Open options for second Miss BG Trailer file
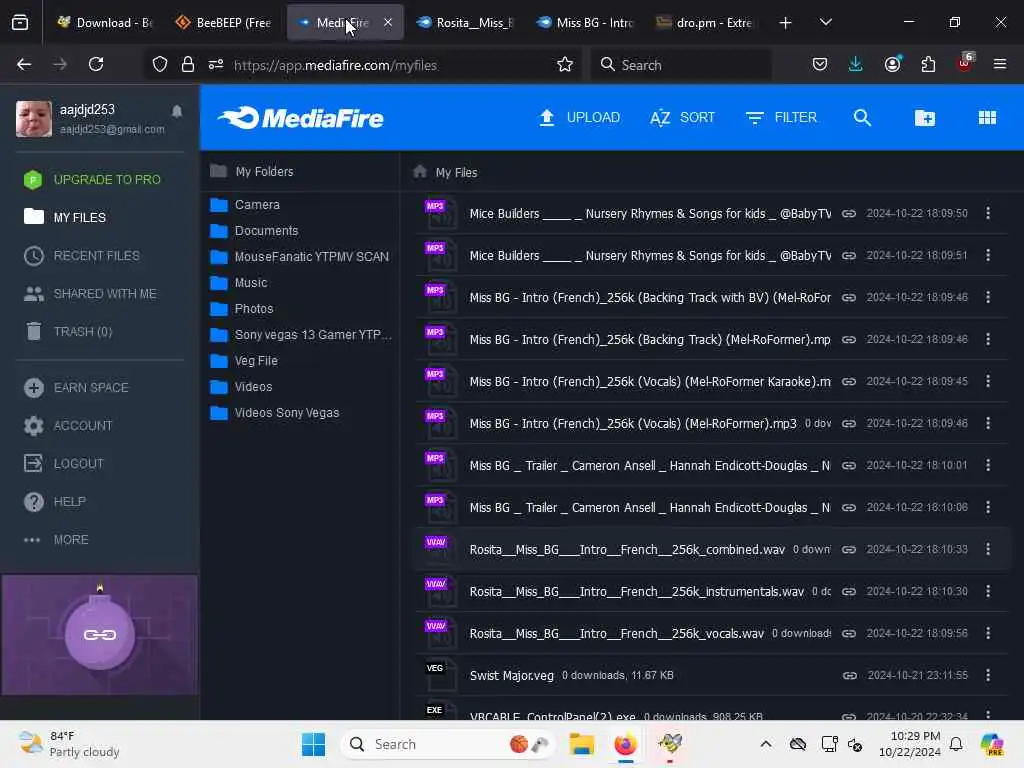The height and width of the screenshot is (768, 1024). tap(988, 507)
